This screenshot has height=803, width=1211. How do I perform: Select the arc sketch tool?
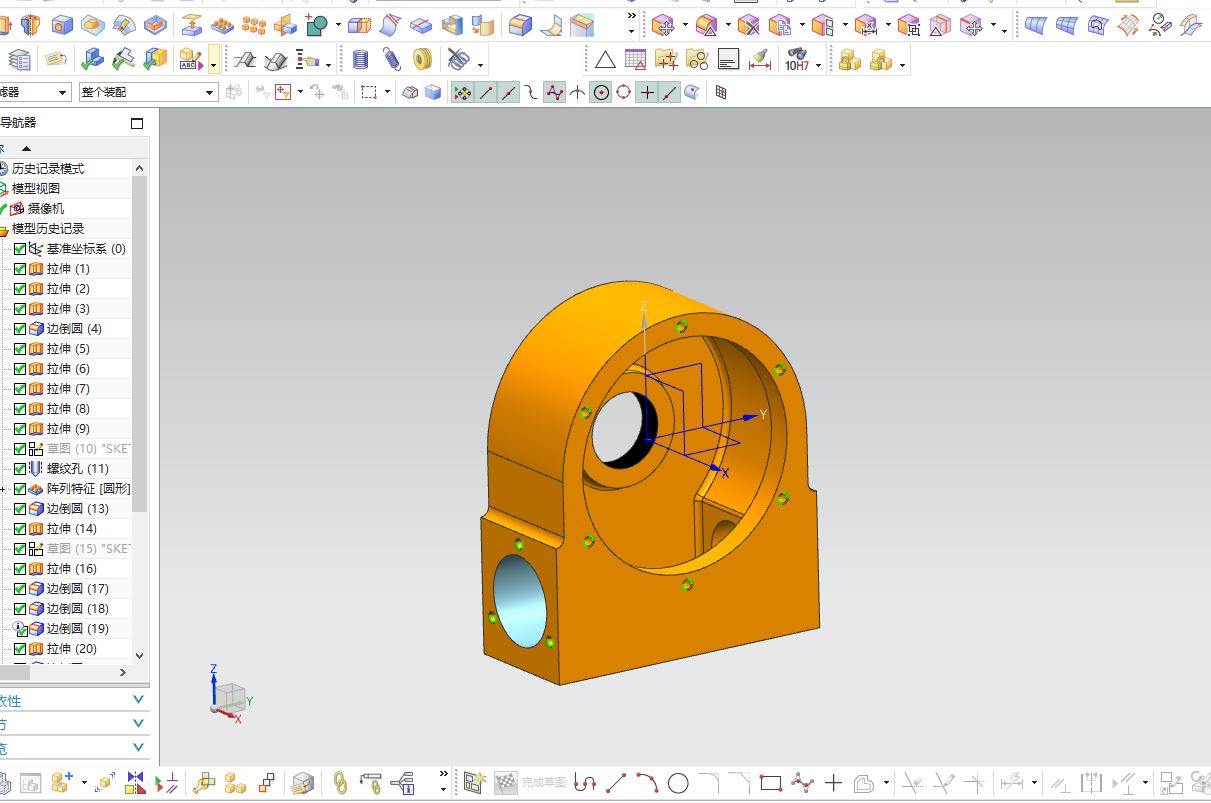(x=647, y=782)
